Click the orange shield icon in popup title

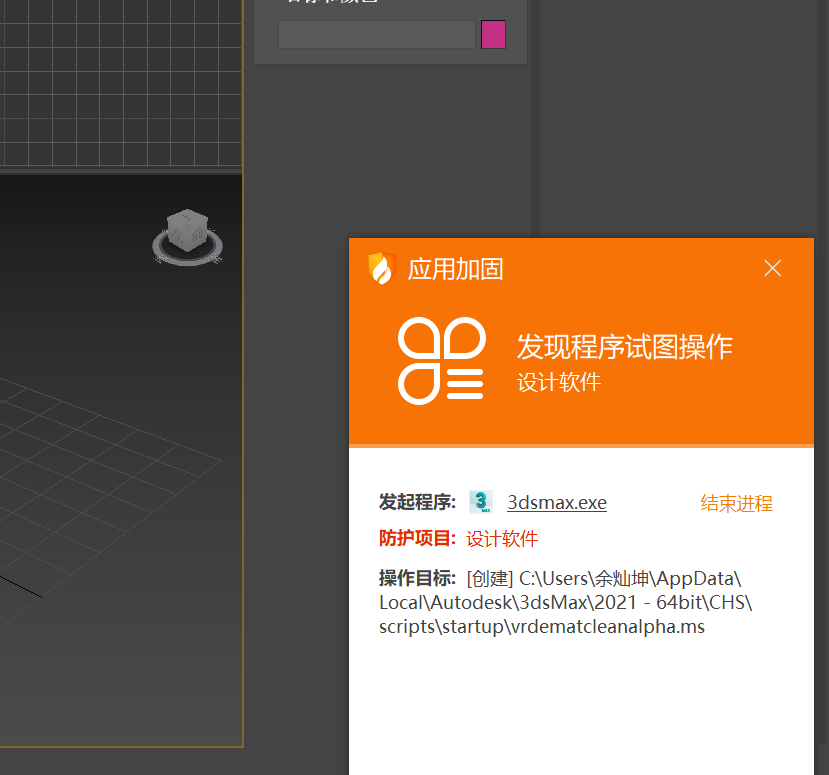(x=381, y=269)
